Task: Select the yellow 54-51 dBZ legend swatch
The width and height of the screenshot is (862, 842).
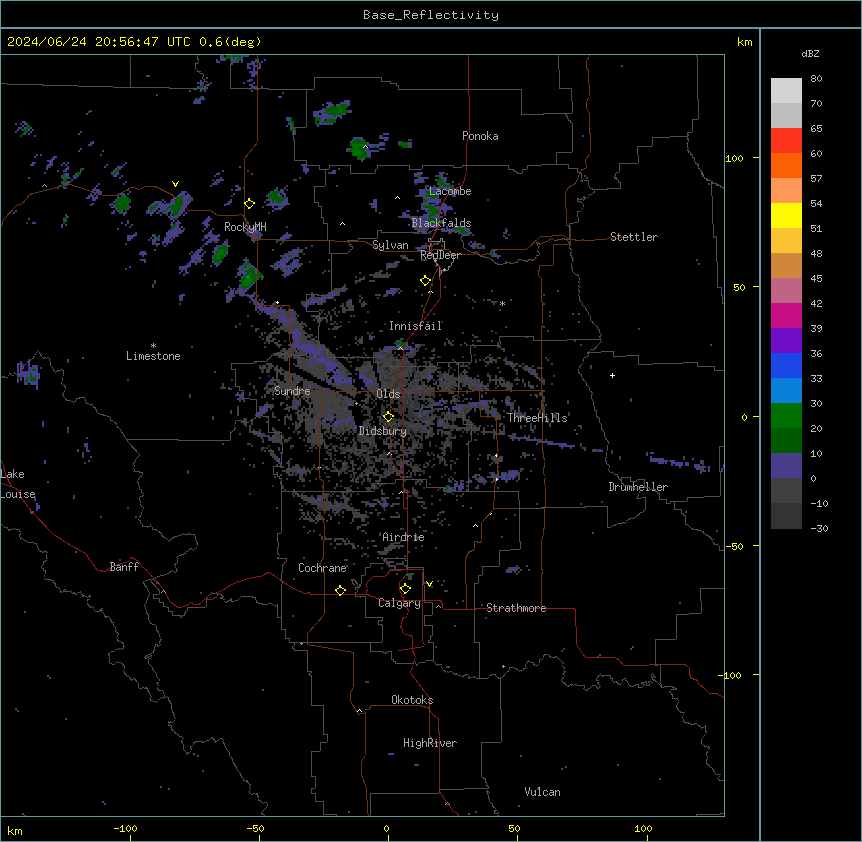Action: coord(786,215)
